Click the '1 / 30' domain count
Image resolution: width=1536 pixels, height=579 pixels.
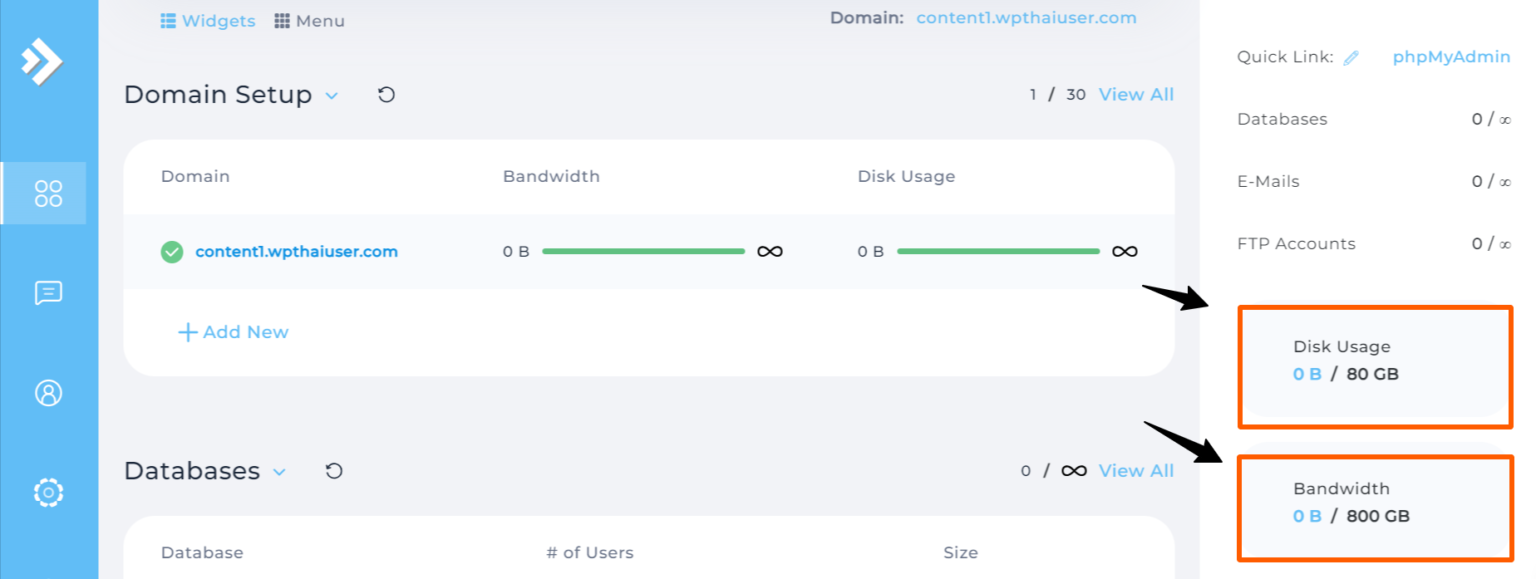coord(1058,95)
